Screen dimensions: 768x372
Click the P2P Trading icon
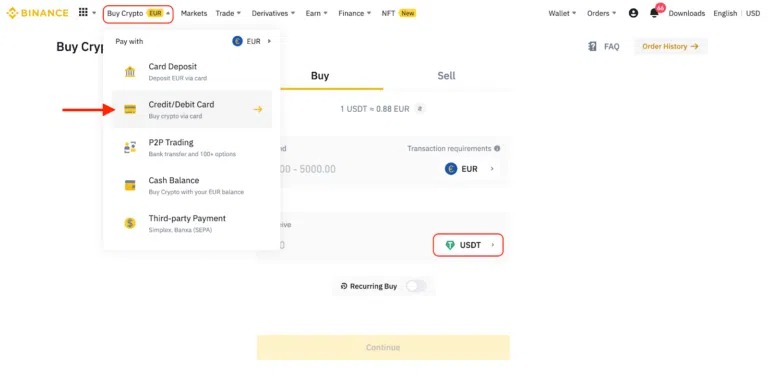click(x=130, y=147)
